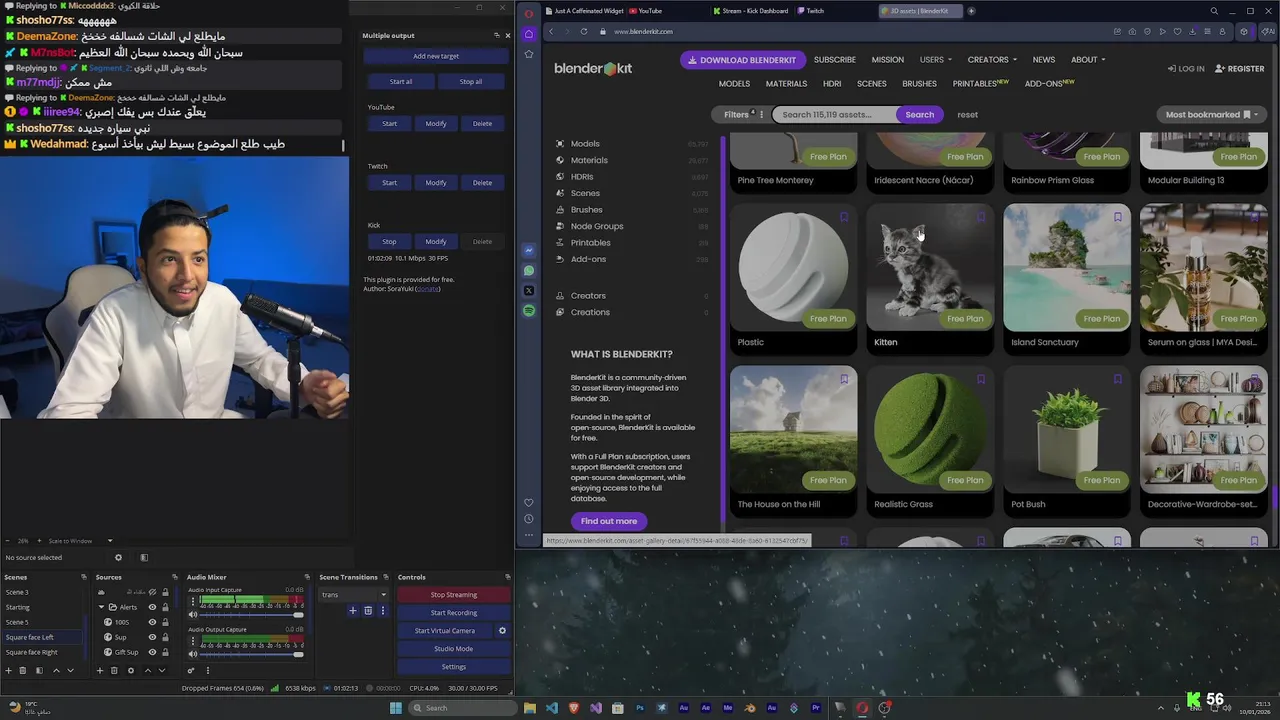Expand the CREATORS dropdown on BlenderKit
Screen dimensions: 1280x720
coord(992,59)
